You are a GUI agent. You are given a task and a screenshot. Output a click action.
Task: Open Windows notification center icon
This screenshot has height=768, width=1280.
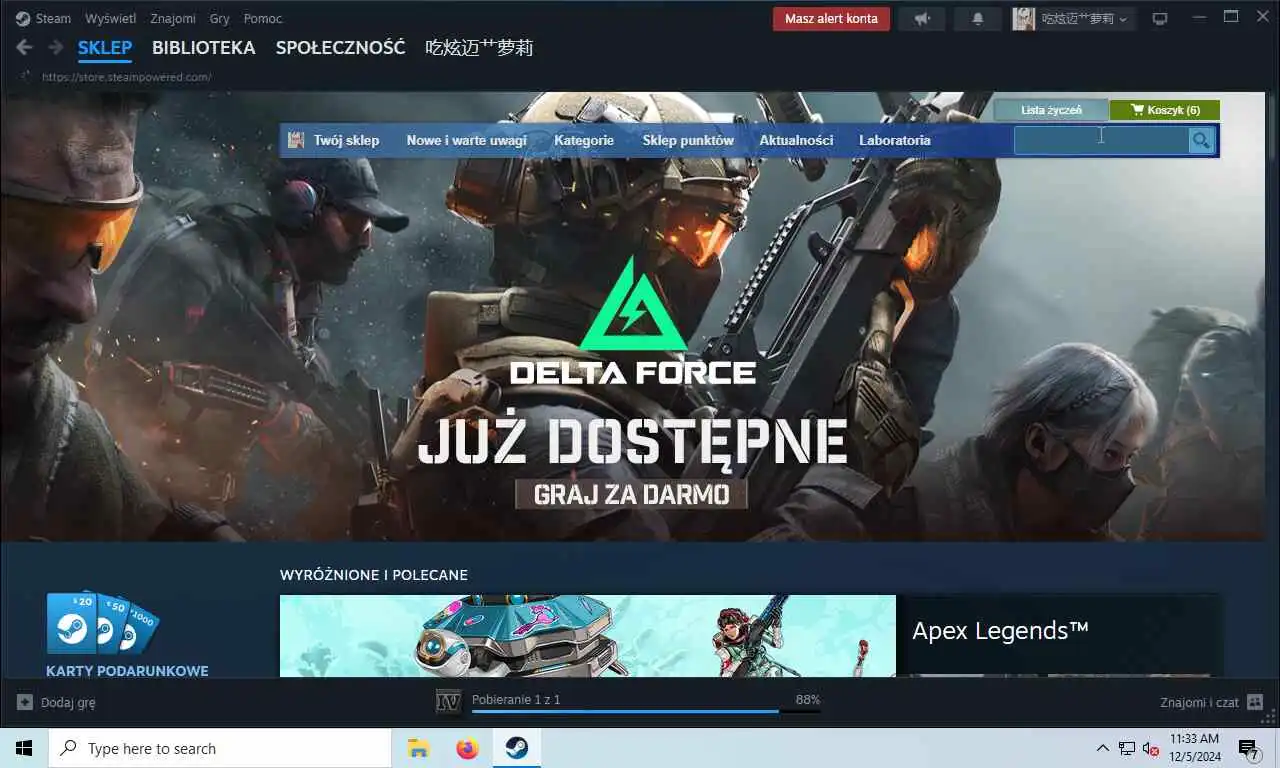point(1248,748)
